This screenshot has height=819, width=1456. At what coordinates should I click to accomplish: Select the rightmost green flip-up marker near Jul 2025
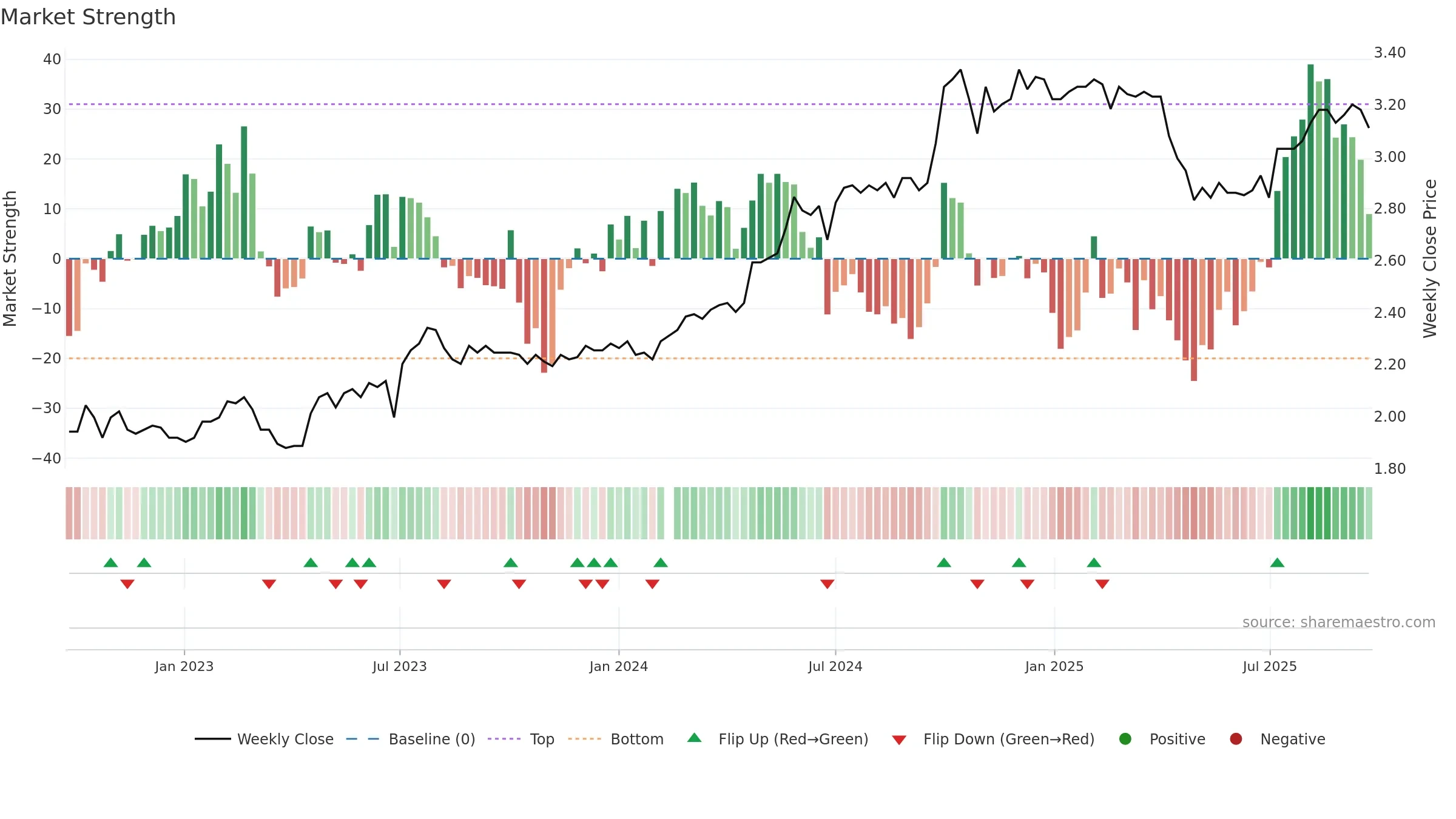point(1277,562)
